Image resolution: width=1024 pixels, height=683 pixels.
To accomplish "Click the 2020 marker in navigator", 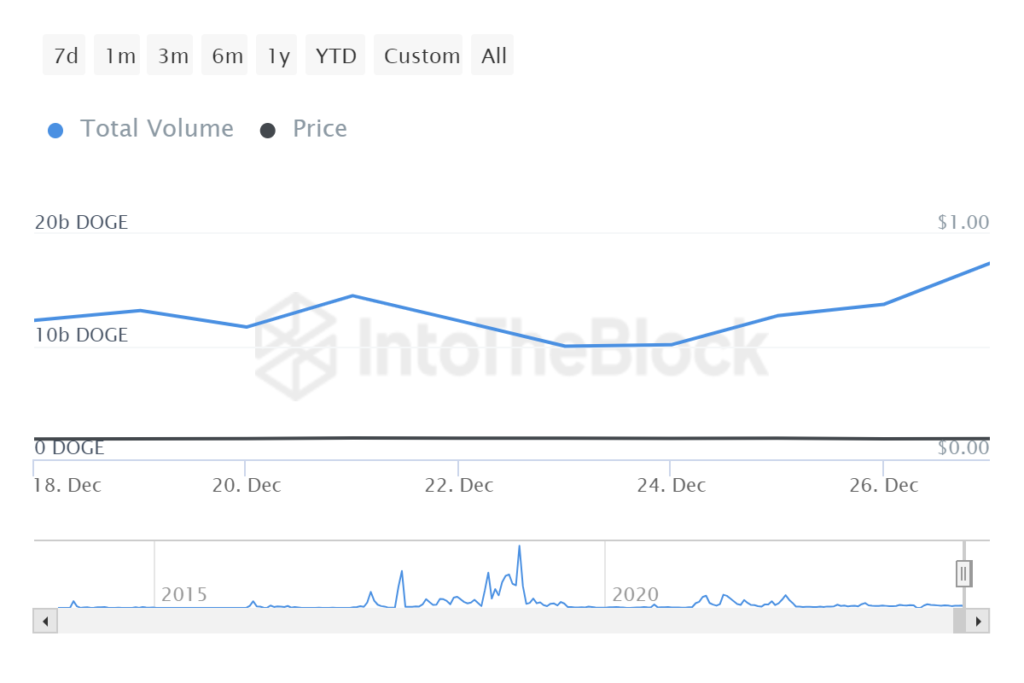I will tap(635, 595).
